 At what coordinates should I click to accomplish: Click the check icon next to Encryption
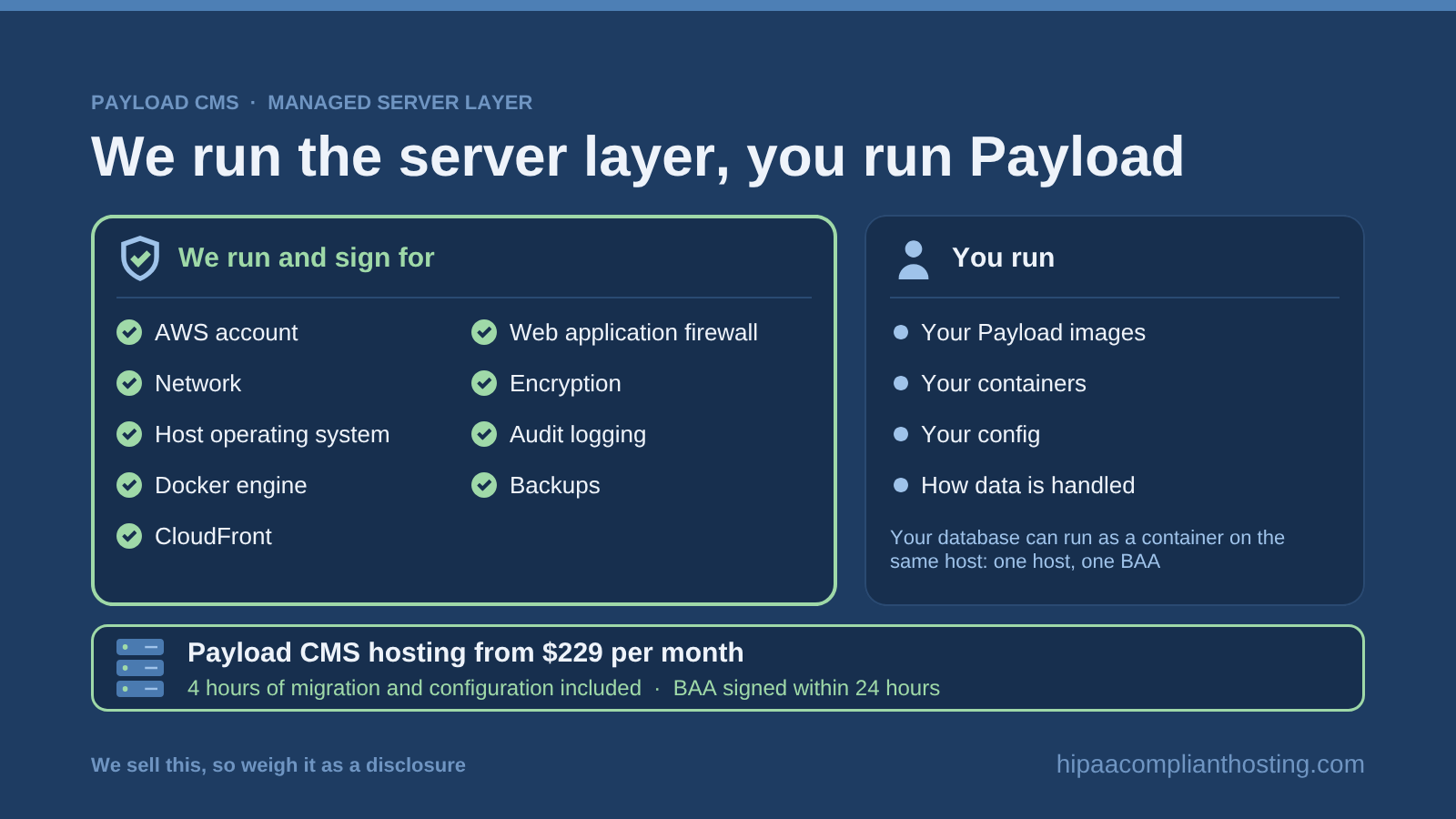point(484,383)
